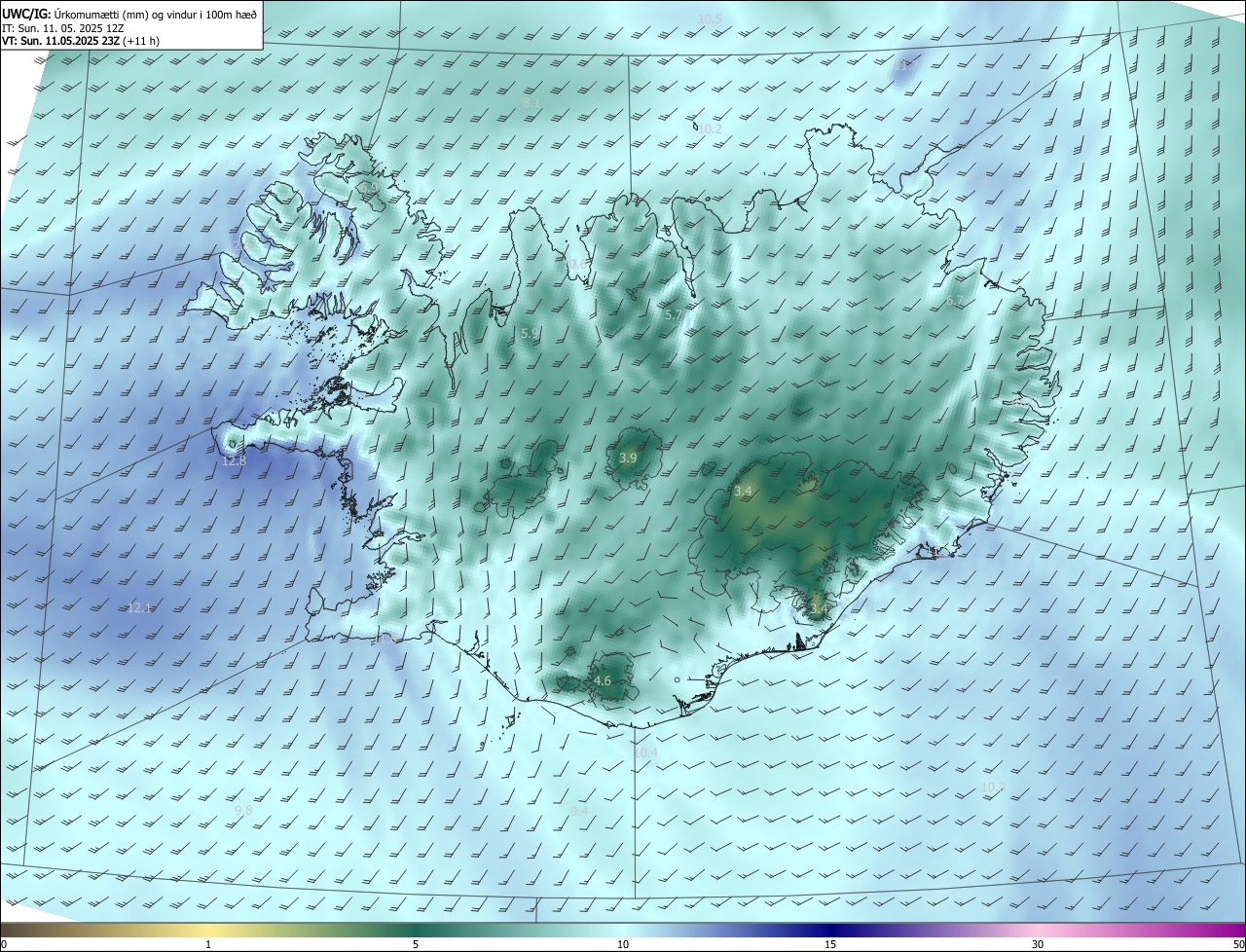Click the 12.1 value over the southwest ocean

pyautogui.click(x=140, y=607)
